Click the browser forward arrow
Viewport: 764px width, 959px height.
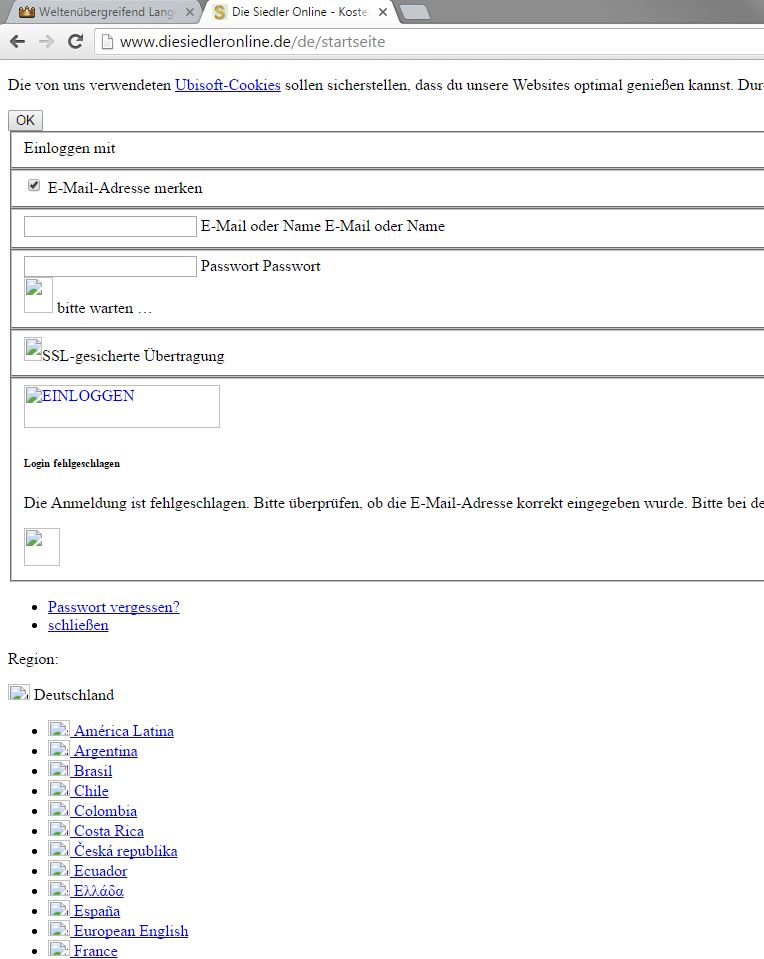(x=46, y=42)
